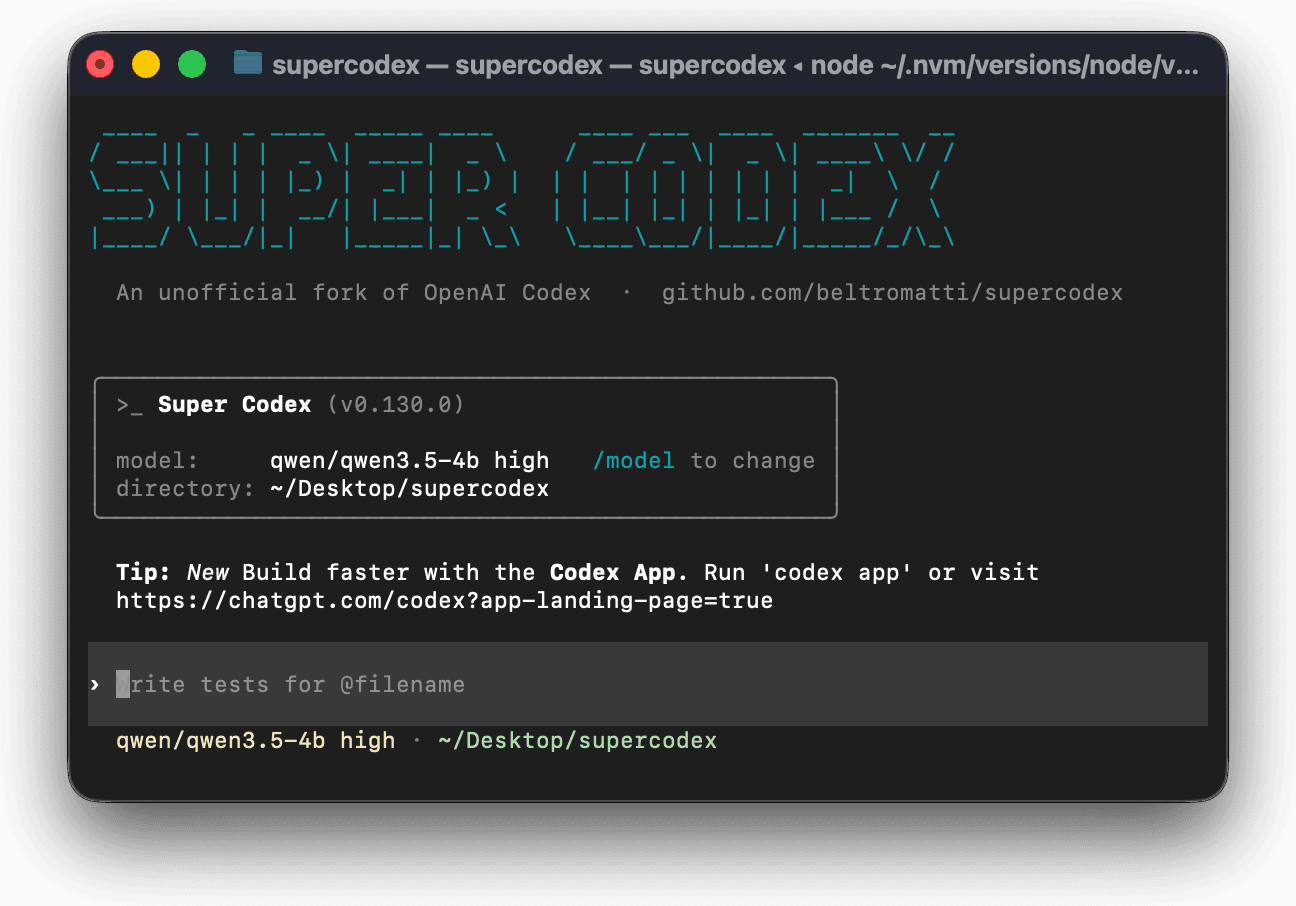Click the folder icon in title bar

click(247, 64)
